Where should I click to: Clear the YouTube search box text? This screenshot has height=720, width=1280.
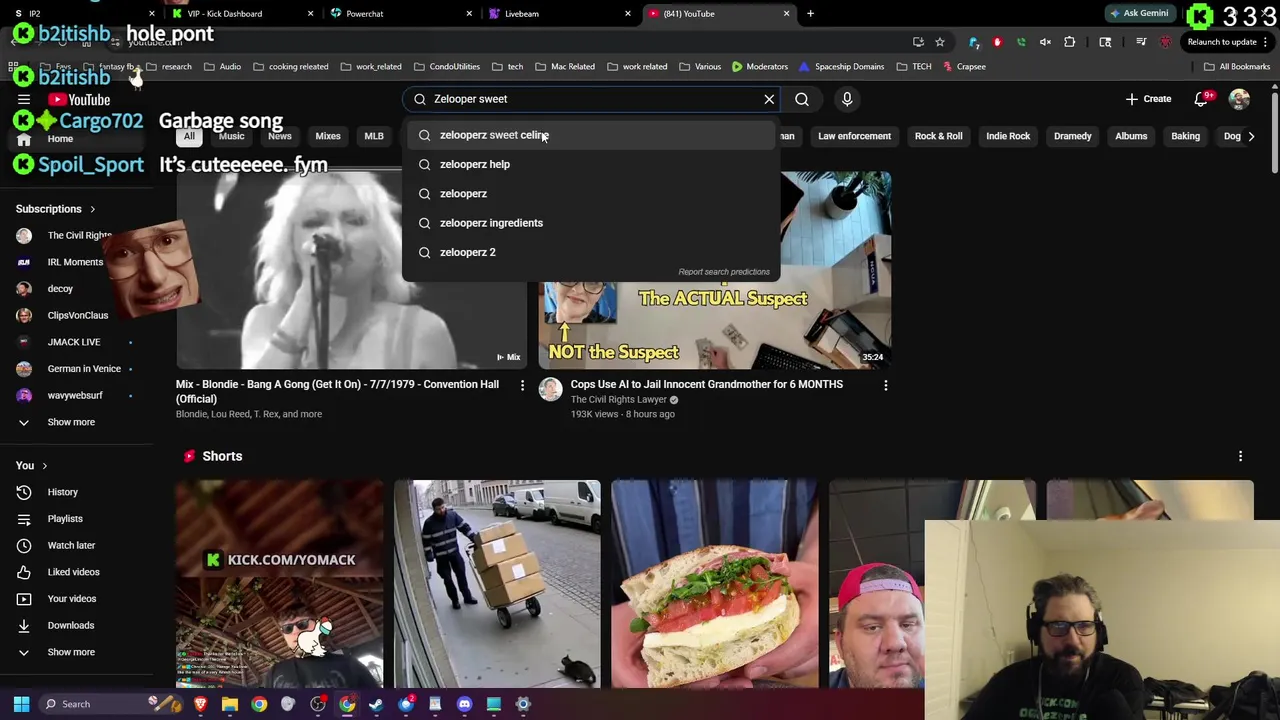[769, 99]
